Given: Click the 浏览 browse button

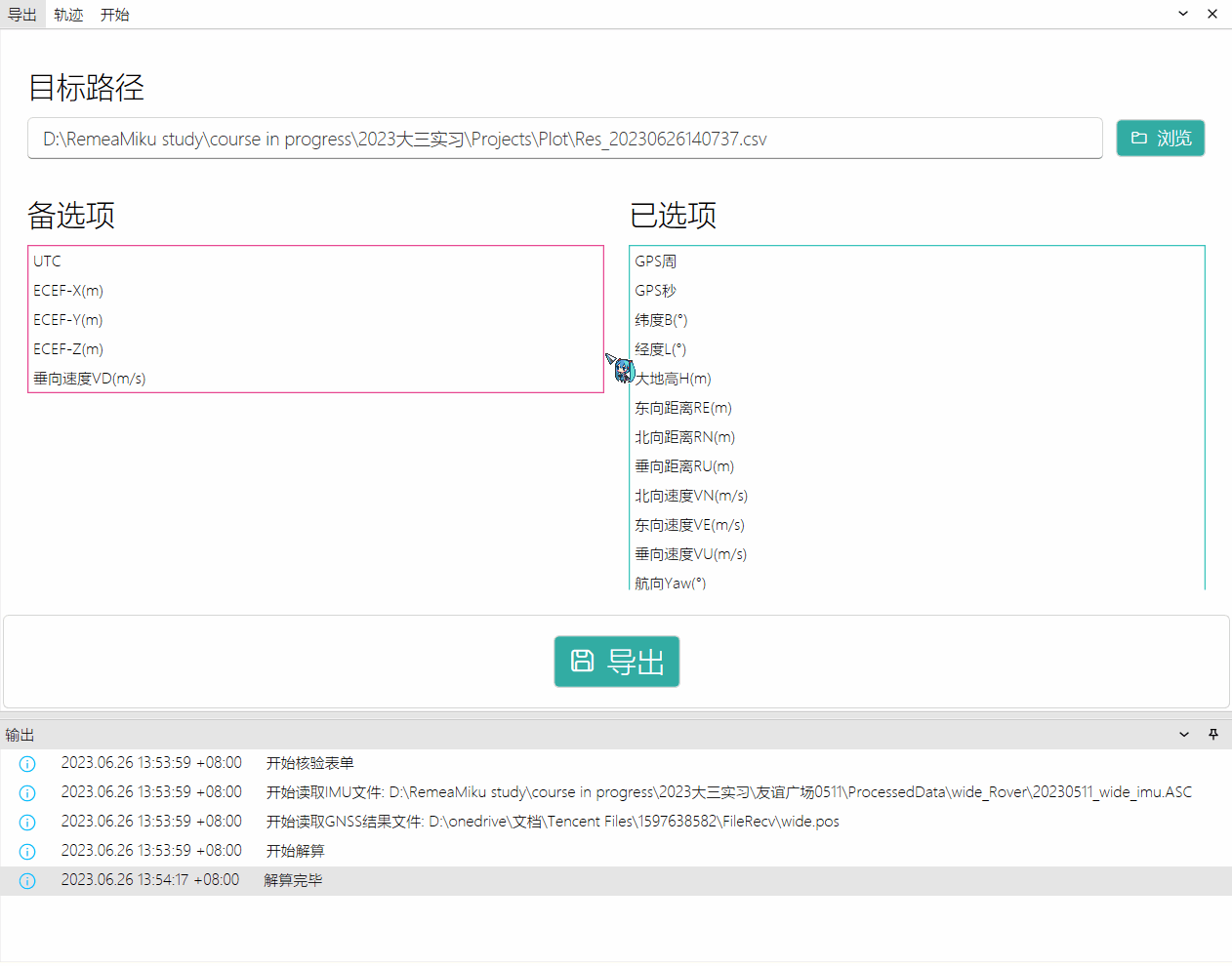Looking at the screenshot, I should tap(1161, 139).
